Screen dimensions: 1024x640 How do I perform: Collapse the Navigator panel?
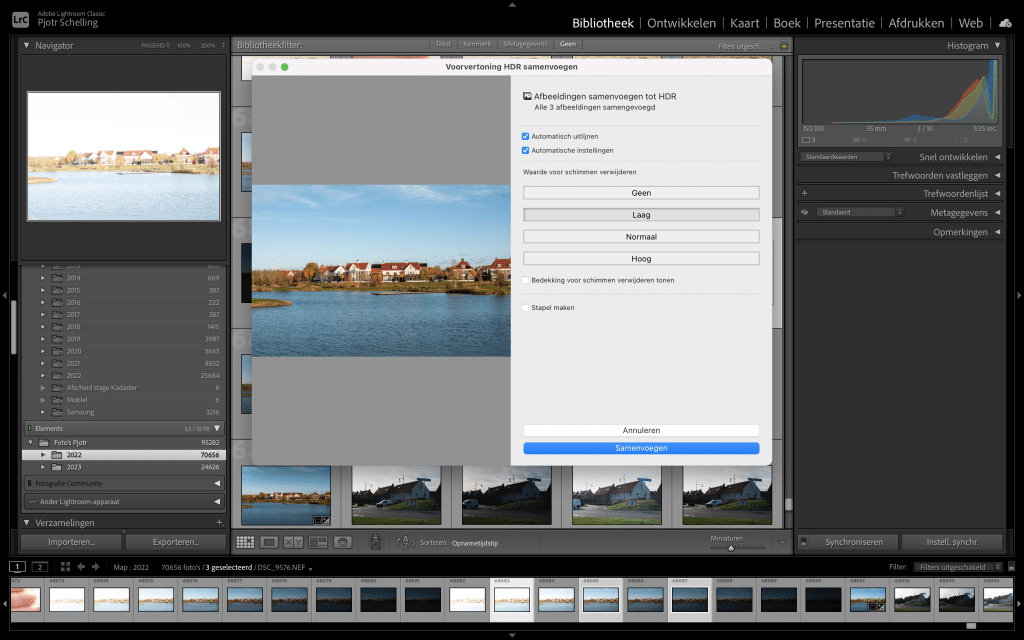tap(27, 46)
